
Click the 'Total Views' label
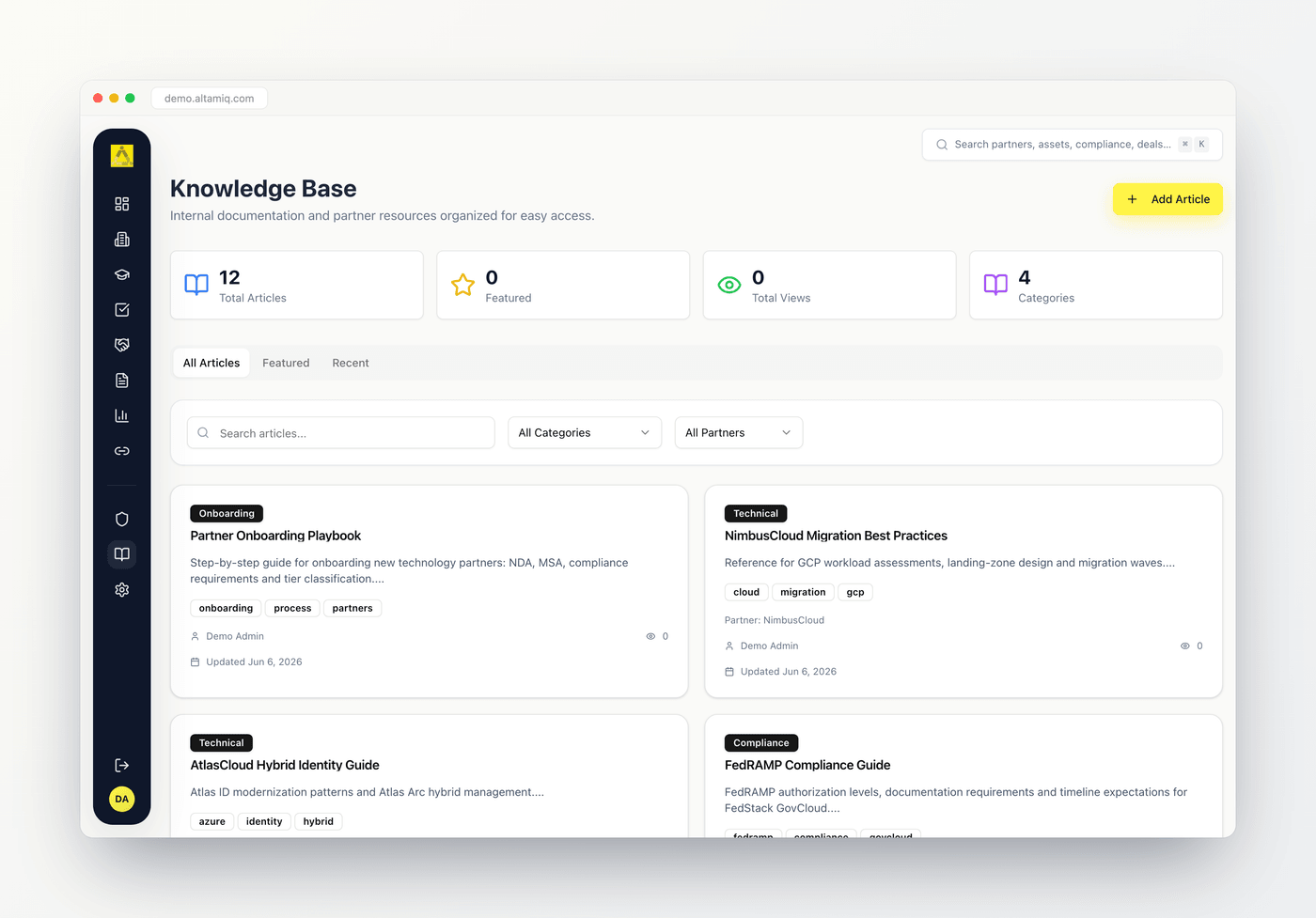pos(781,298)
